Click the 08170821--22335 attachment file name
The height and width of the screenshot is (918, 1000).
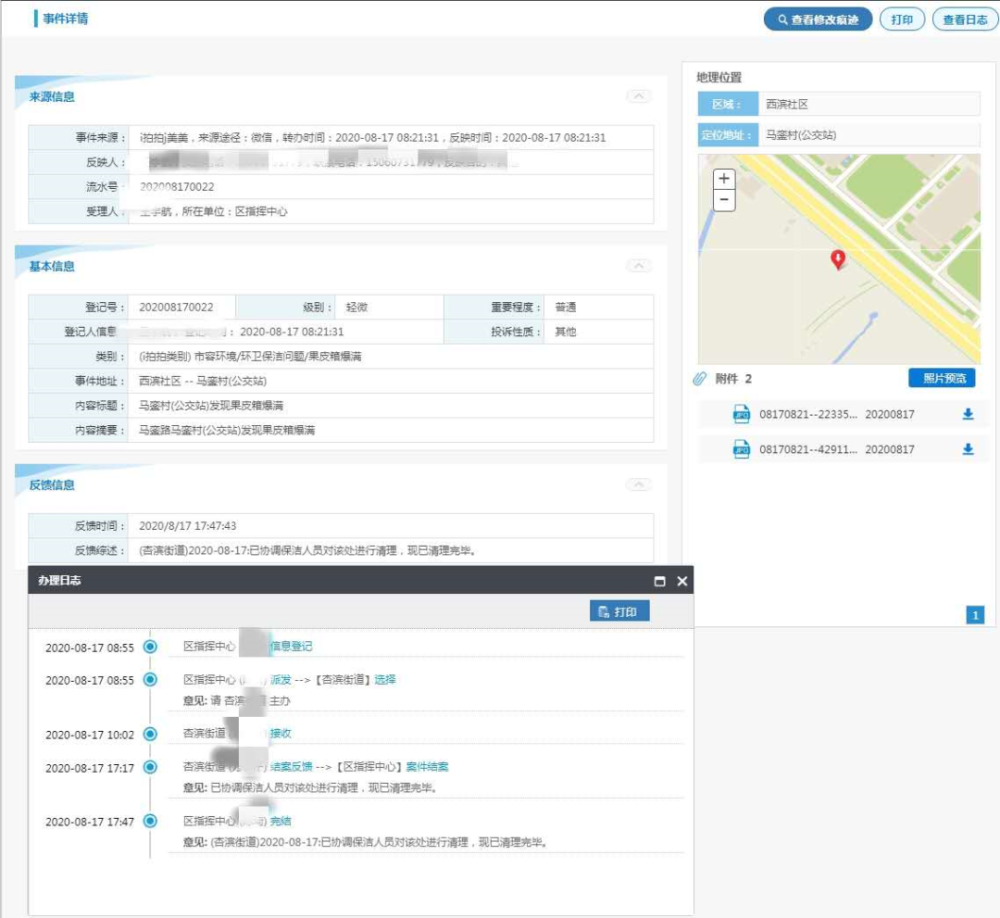(807, 414)
